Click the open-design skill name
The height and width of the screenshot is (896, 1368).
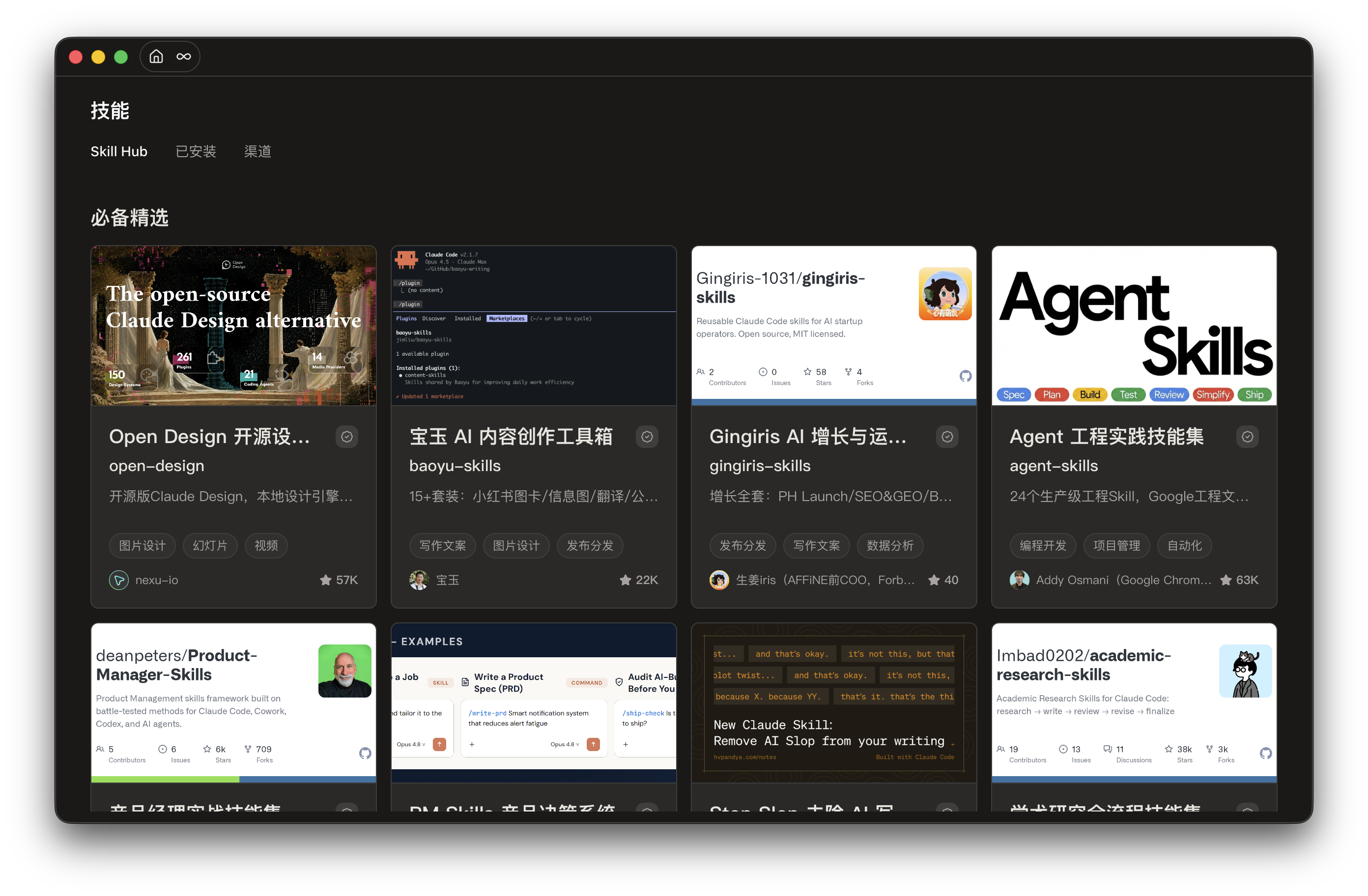(x=157, y=466)
